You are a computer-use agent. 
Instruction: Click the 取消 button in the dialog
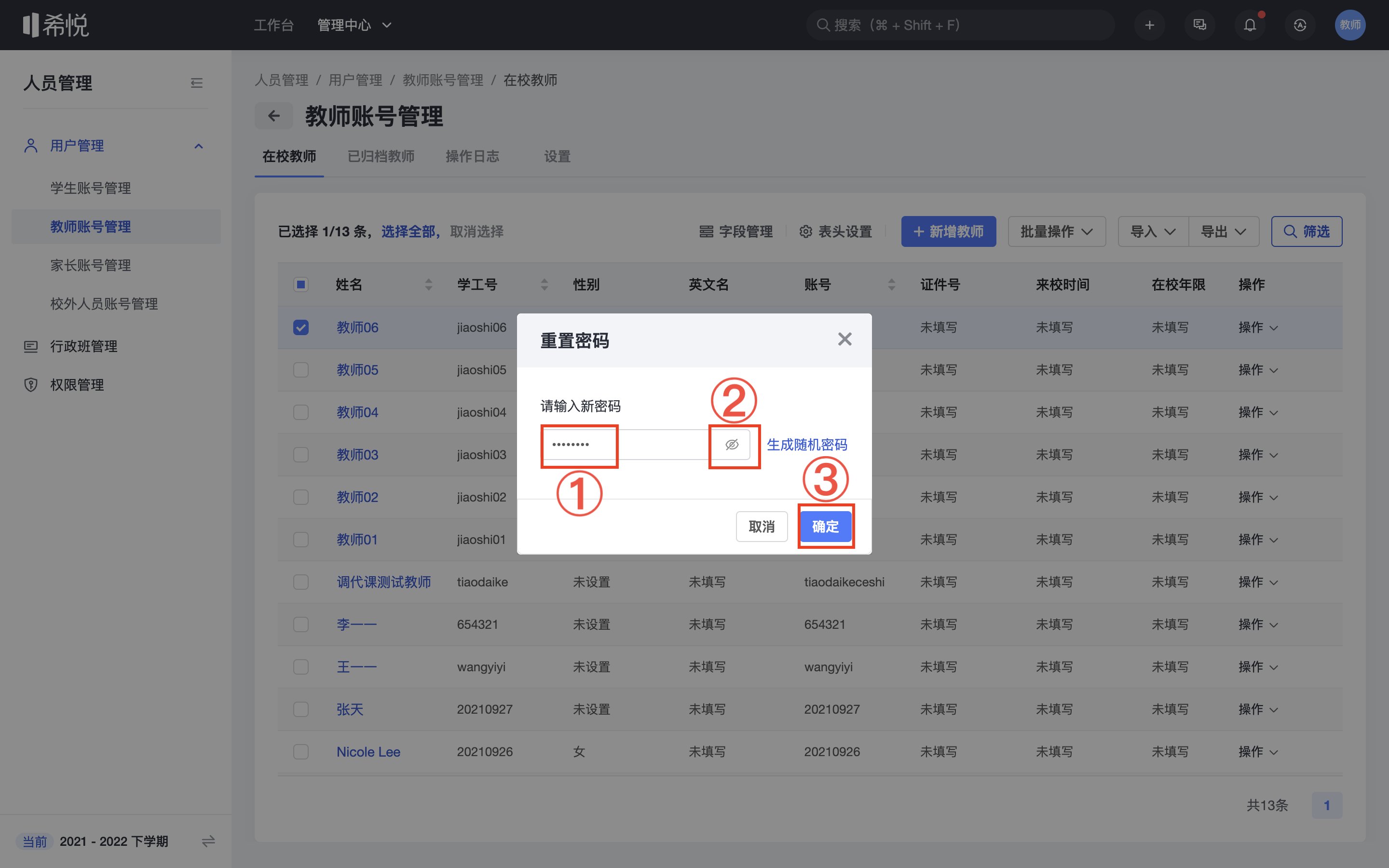762,527
